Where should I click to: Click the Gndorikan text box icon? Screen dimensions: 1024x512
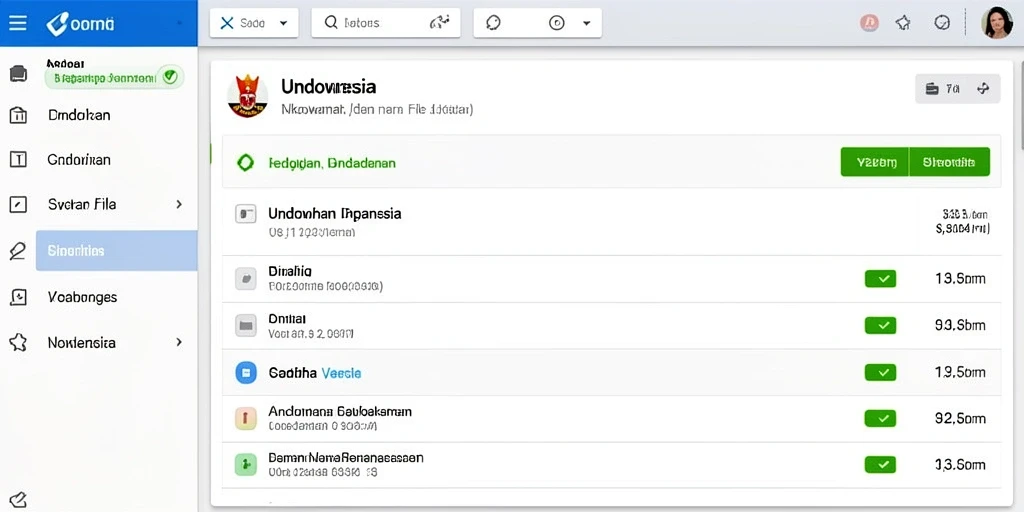18,159
